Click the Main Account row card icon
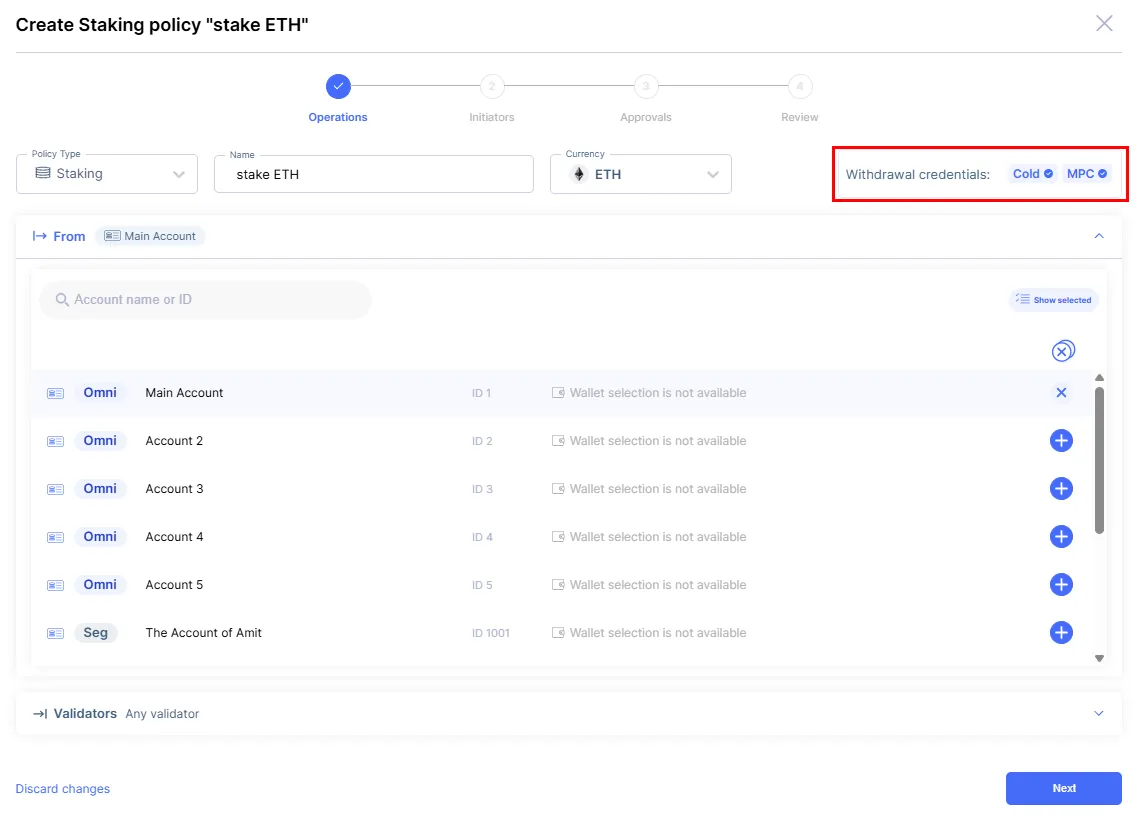The image size is (1141, 821). [x=55, y=393]
